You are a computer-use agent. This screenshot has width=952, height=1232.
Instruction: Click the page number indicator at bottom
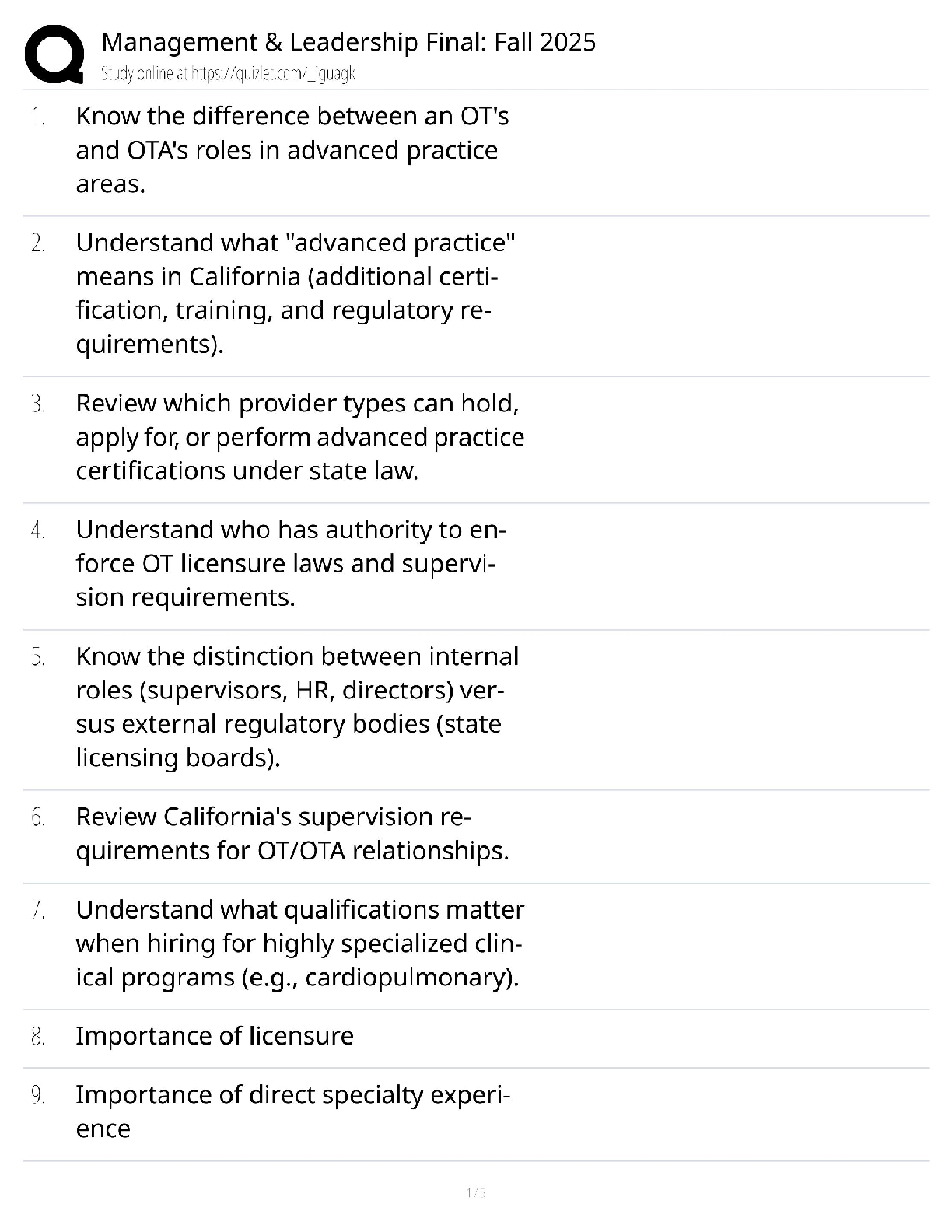point(475,1192)
